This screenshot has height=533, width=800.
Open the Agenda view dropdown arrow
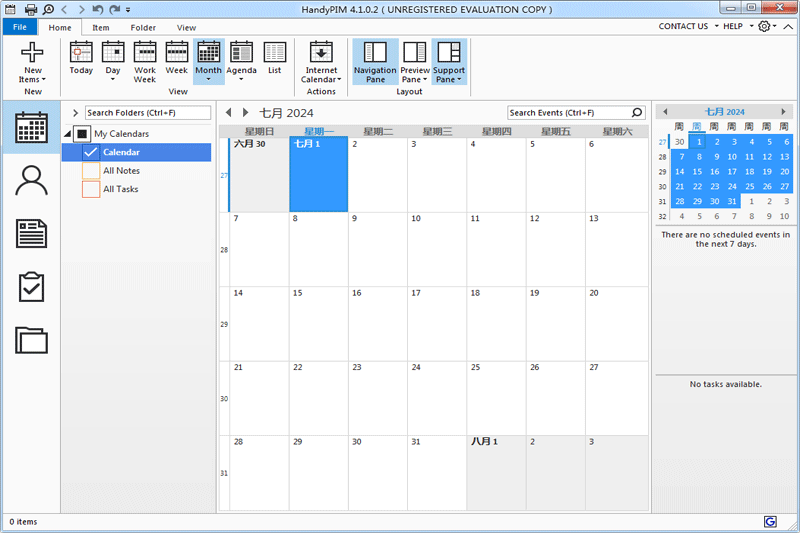(241, 80)
